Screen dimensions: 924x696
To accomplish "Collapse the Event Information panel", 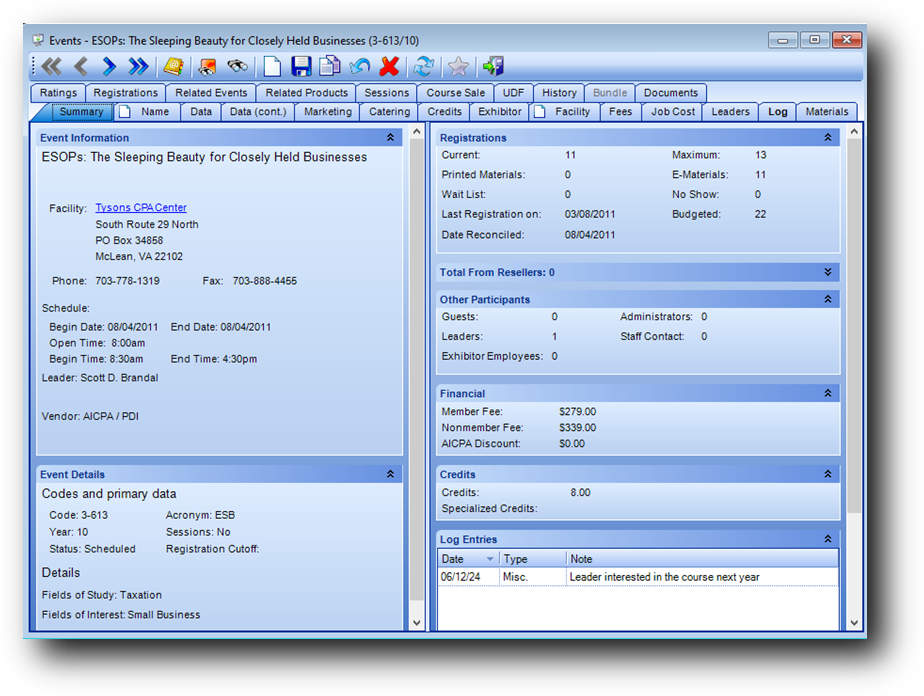I will pyautogui.click(x=390, y=138).
